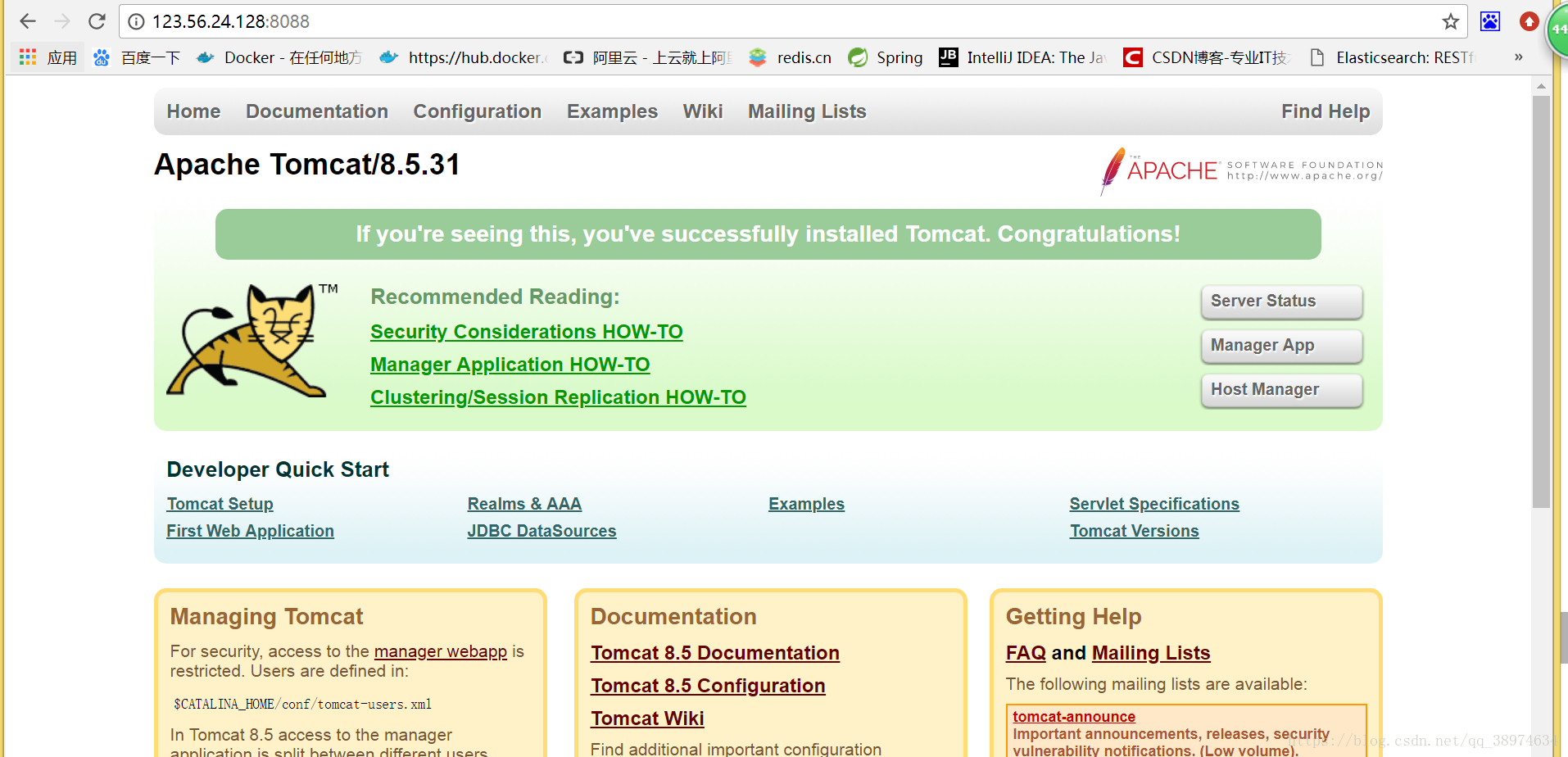
Task: Open the Spring bookmark
Action: [886, 57]
